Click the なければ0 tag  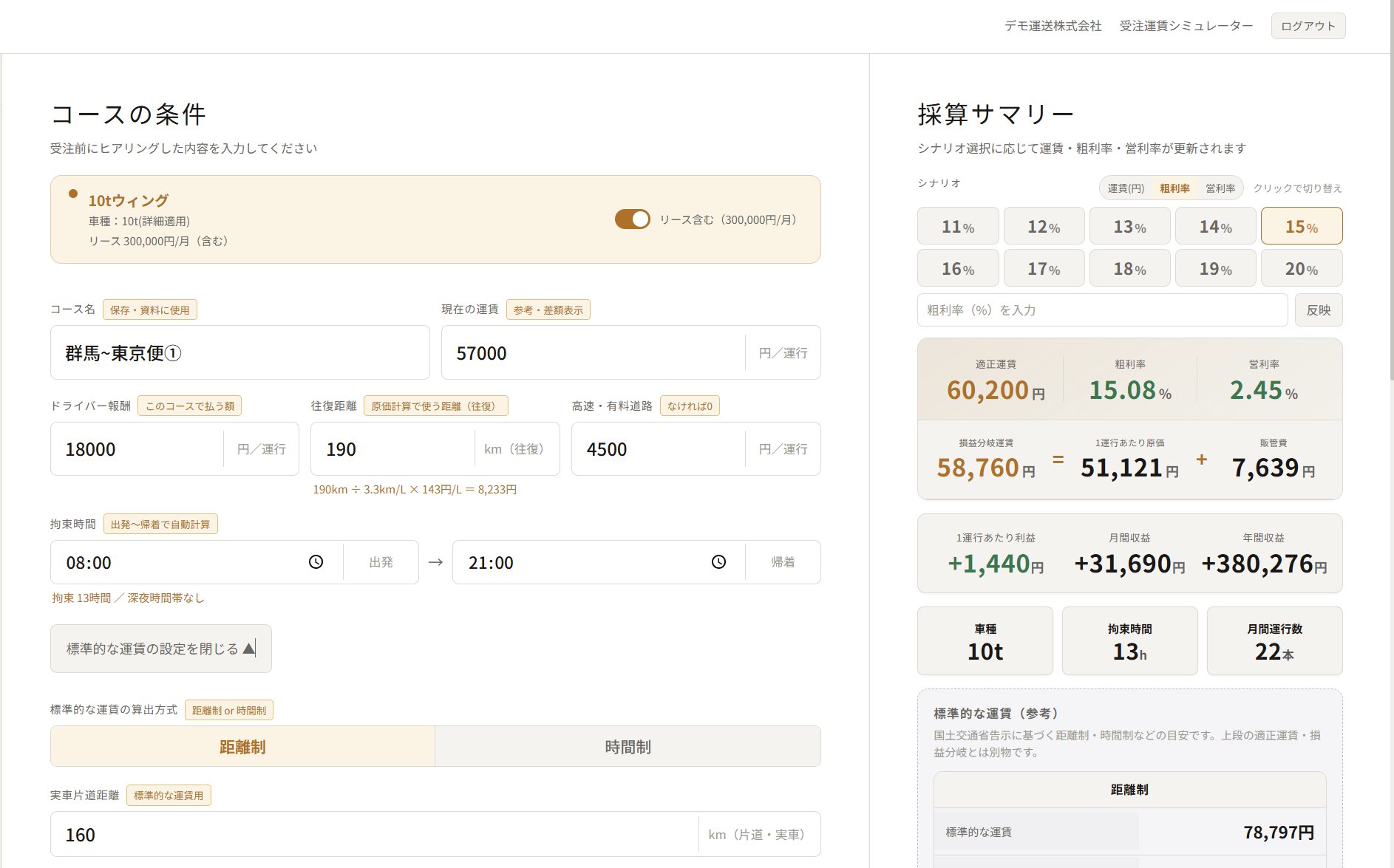tap(690, 406)
